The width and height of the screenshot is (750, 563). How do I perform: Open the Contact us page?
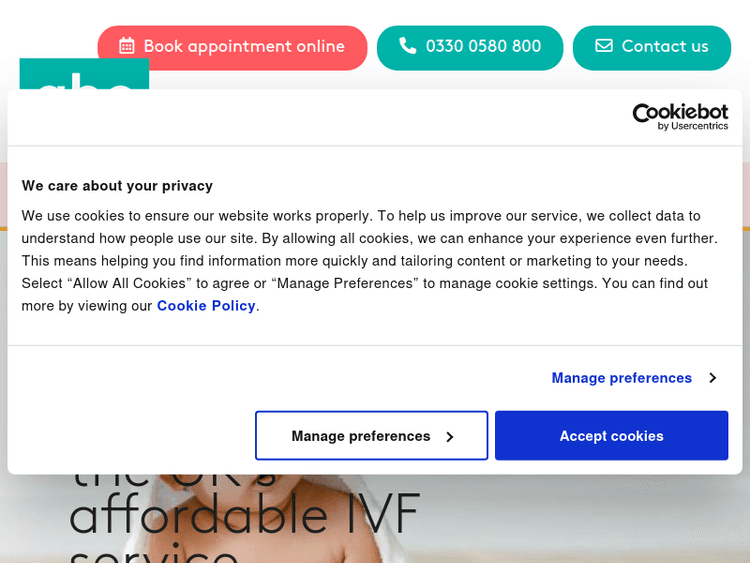[651, 48]
